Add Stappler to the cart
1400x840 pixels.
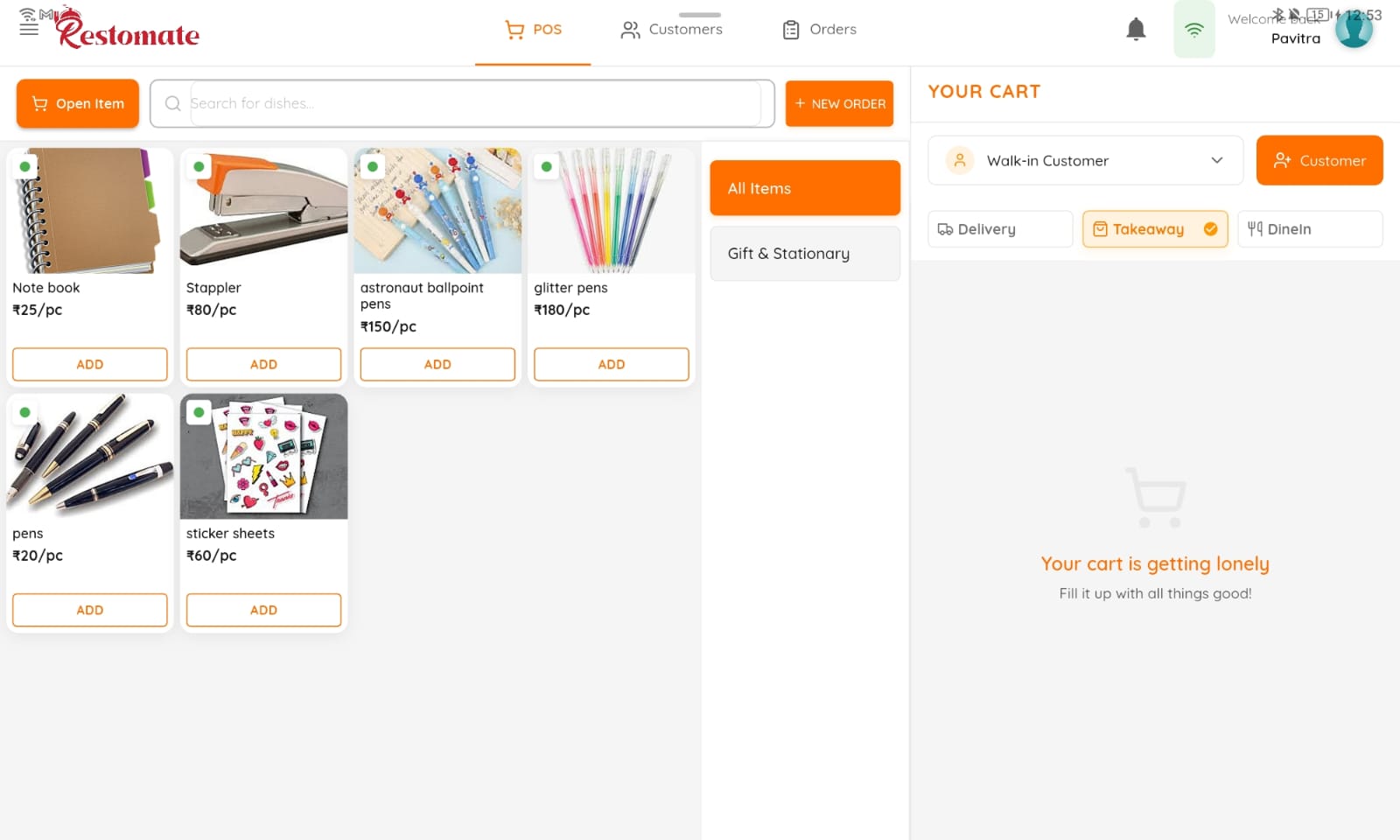click(263, 364)
